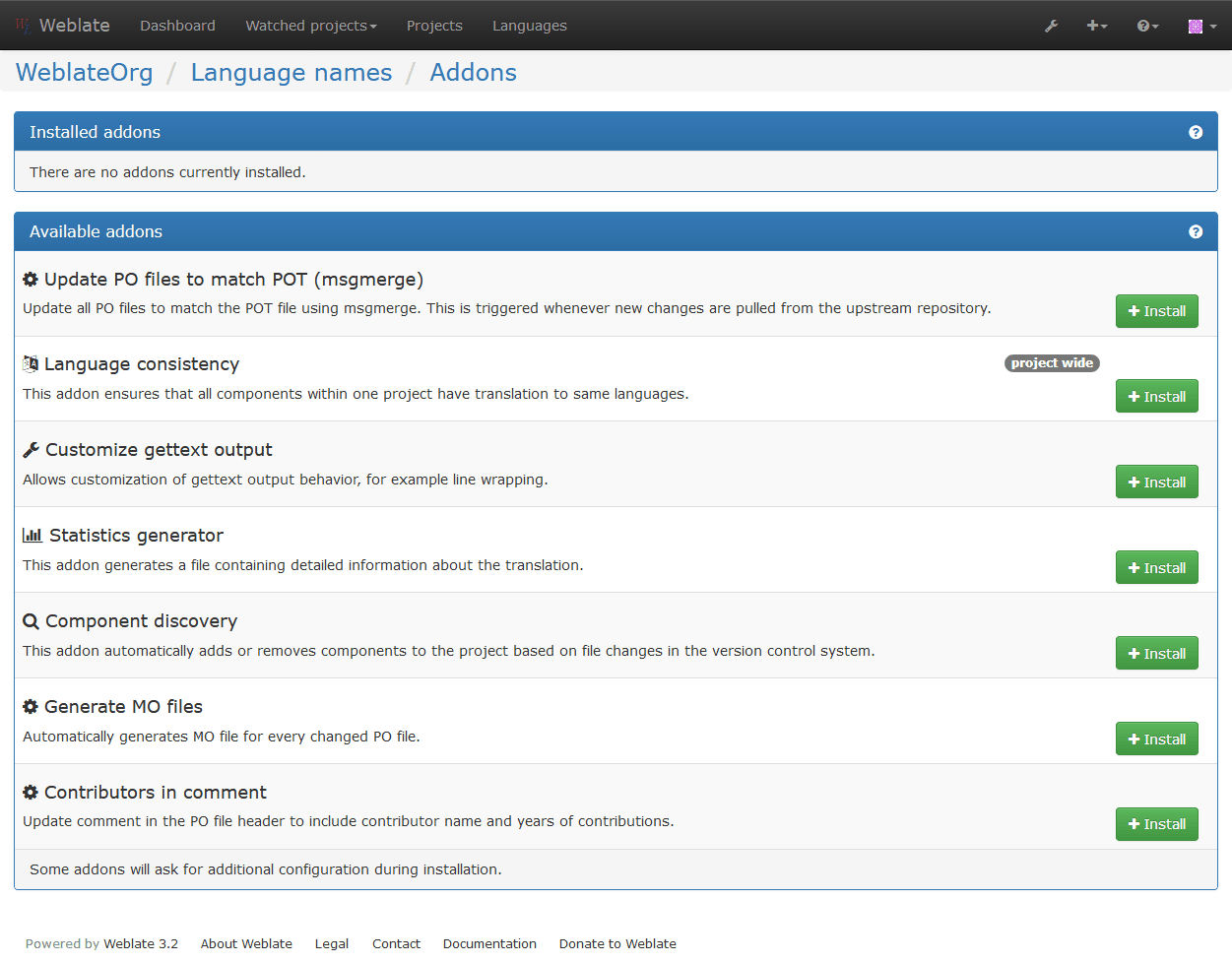Open the user avatar menu
Viewport: 1232px width, 963px height.
(x=1202, y=26)
